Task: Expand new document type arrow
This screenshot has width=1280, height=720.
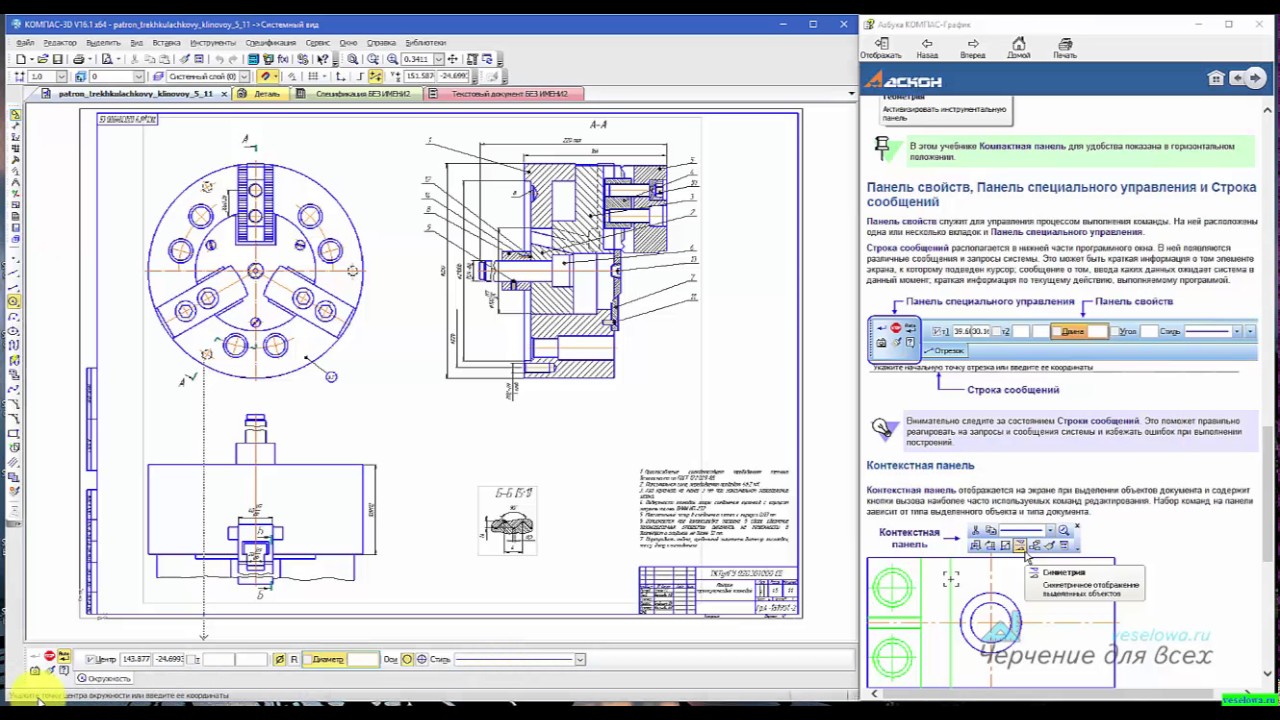Action: click(32, 59)
